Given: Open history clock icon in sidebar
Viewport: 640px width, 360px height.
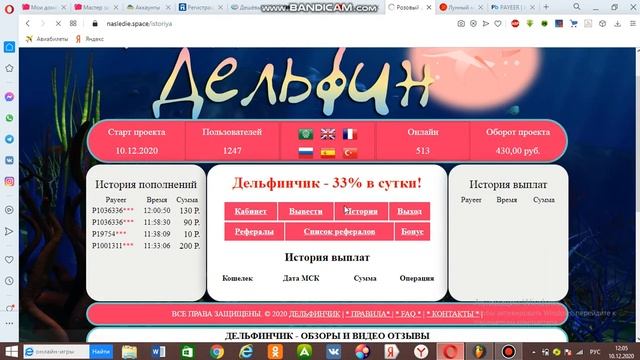Looking at the screenshot, I should pos(9,281).
